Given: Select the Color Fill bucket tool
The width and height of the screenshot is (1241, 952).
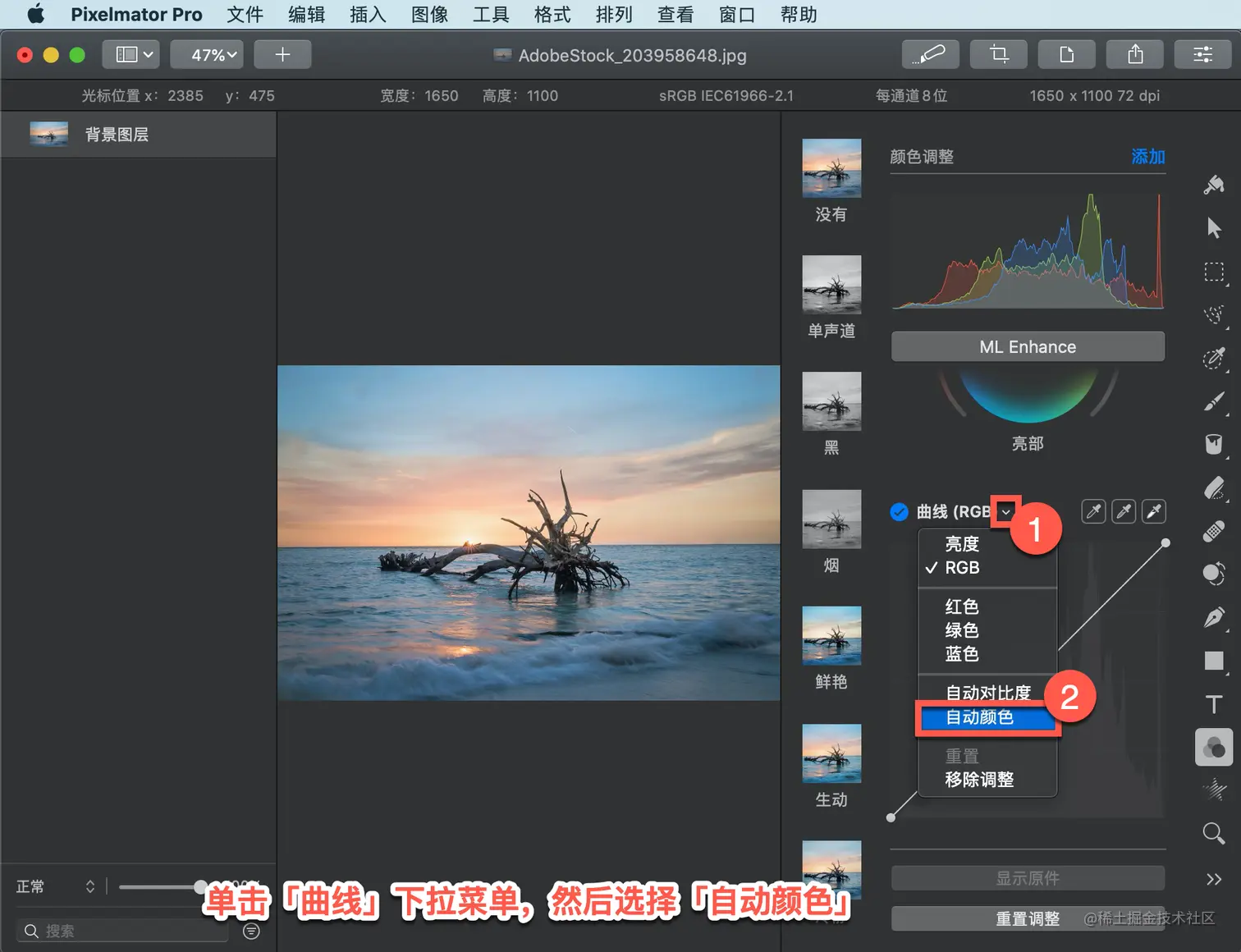Looking at the screenshot, I should (x=1214, y=444).
